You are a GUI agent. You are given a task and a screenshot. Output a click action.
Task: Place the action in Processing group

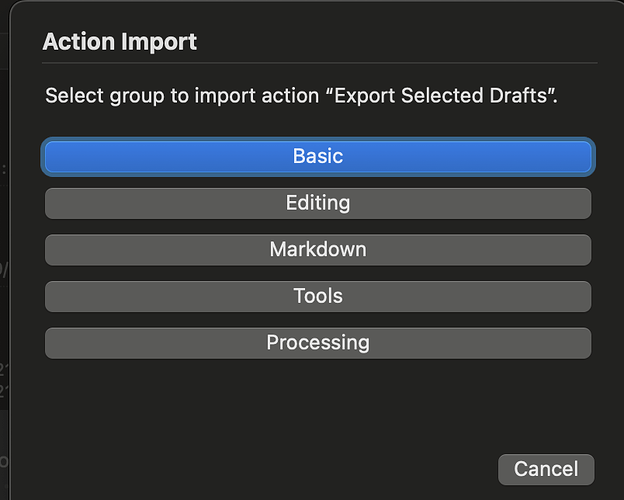318,342
